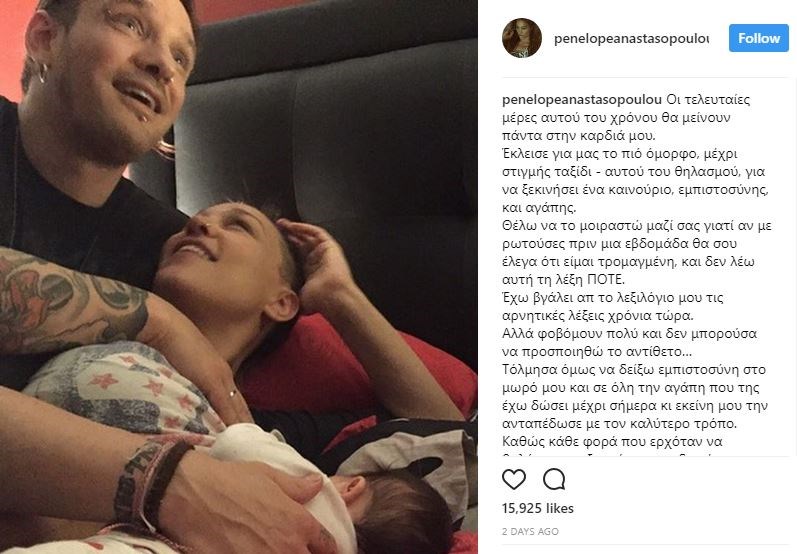Viewport: 797px width, 554px height.
Task: Click the caption line beginning 'Θέλω να το μοιραστώ'
Action: 637,226
